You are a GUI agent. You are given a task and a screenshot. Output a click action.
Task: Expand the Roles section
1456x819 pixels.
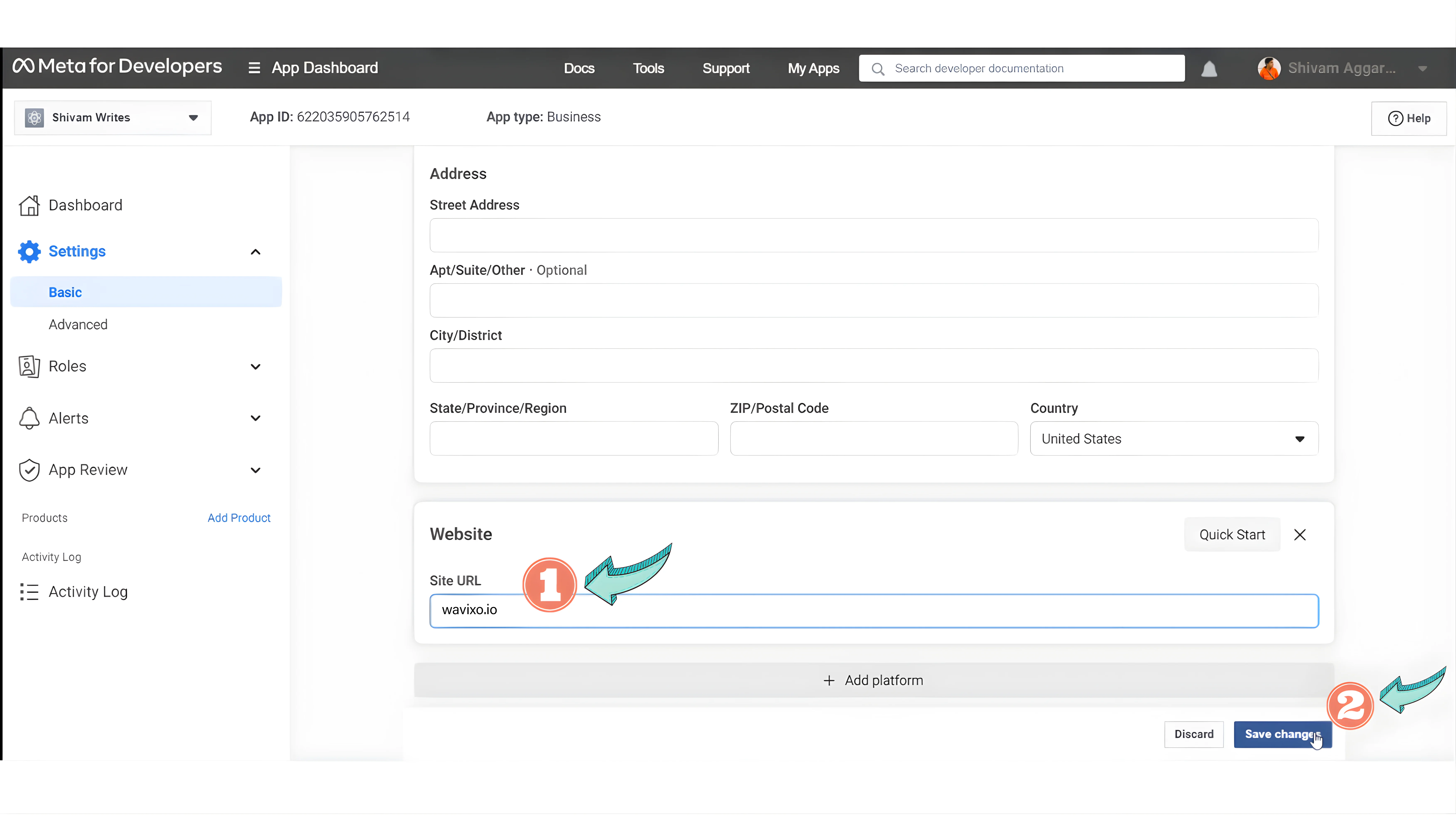pos(255,366)
